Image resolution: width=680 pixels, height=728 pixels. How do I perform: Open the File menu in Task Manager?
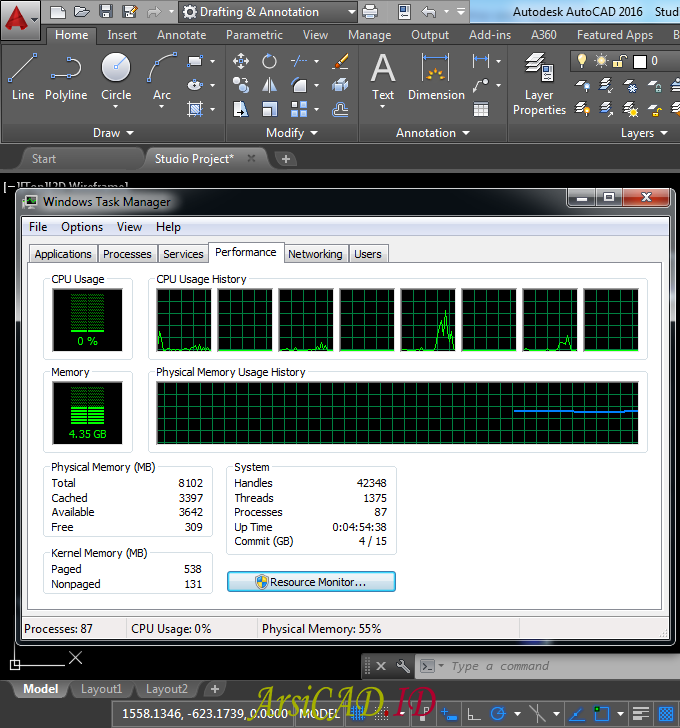[38, 227]
